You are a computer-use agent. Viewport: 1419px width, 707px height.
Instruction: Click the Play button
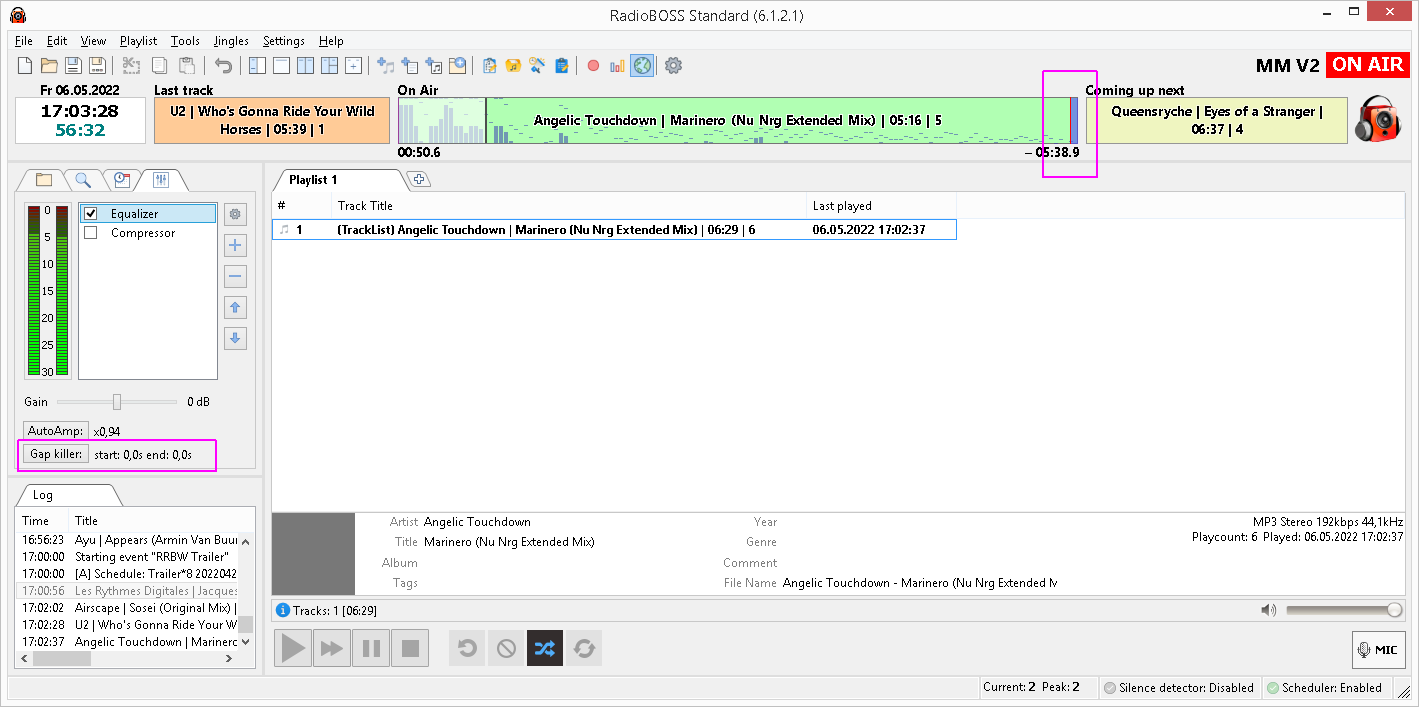(x=293, y=649)
